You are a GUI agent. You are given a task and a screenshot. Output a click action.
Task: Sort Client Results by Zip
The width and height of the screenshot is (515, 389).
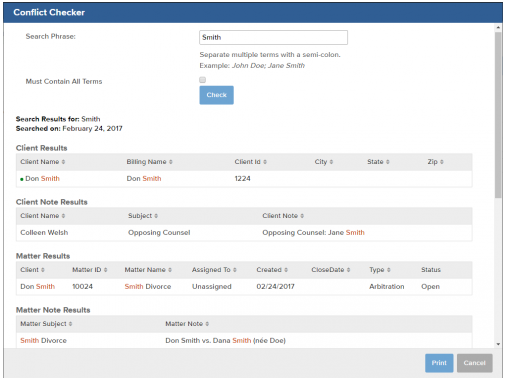click(x=435, y=162)
